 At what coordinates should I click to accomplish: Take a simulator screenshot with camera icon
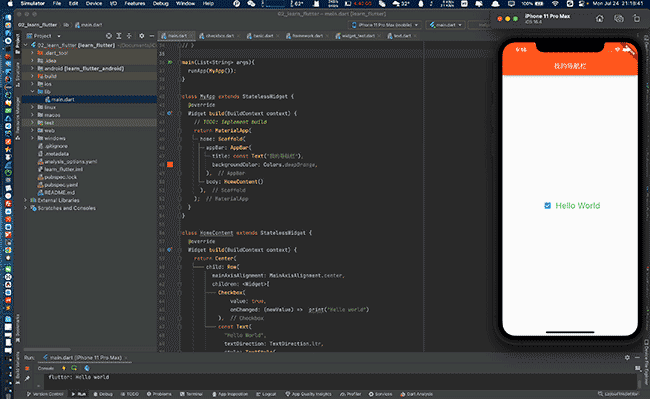click(x=618, y=19)
